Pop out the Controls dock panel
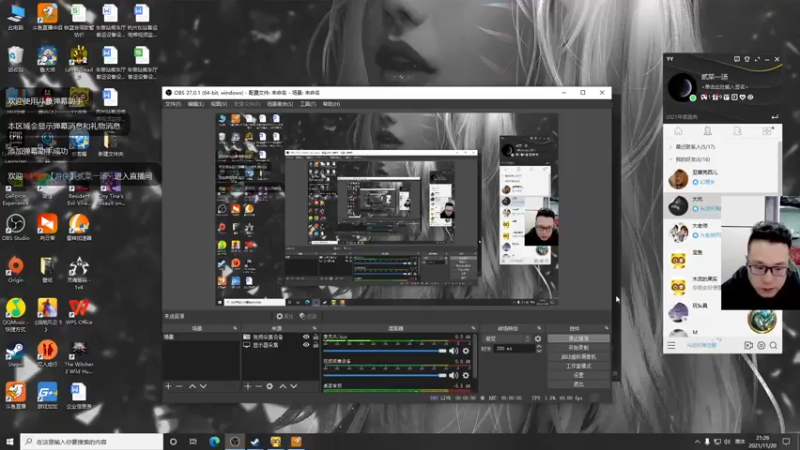800x450 pixels. (607, 328)
